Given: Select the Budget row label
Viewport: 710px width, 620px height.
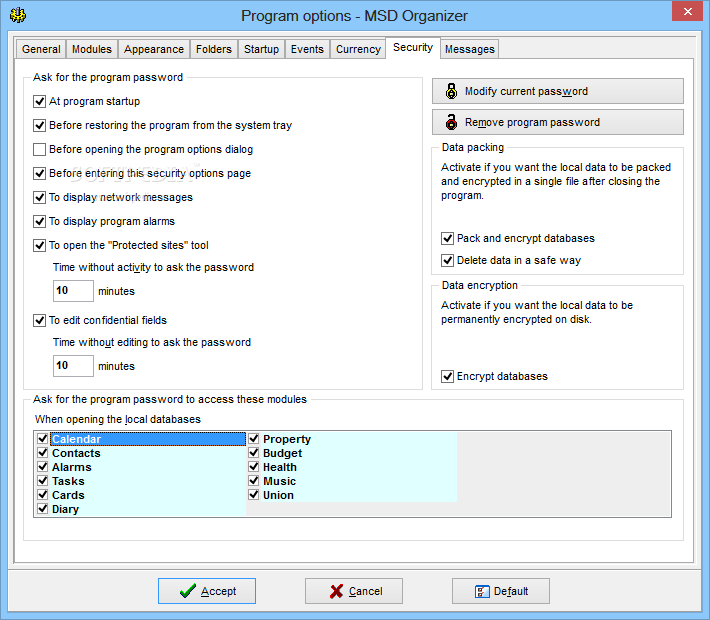Looking at the screenshot, I should click(x=283, y=453).
